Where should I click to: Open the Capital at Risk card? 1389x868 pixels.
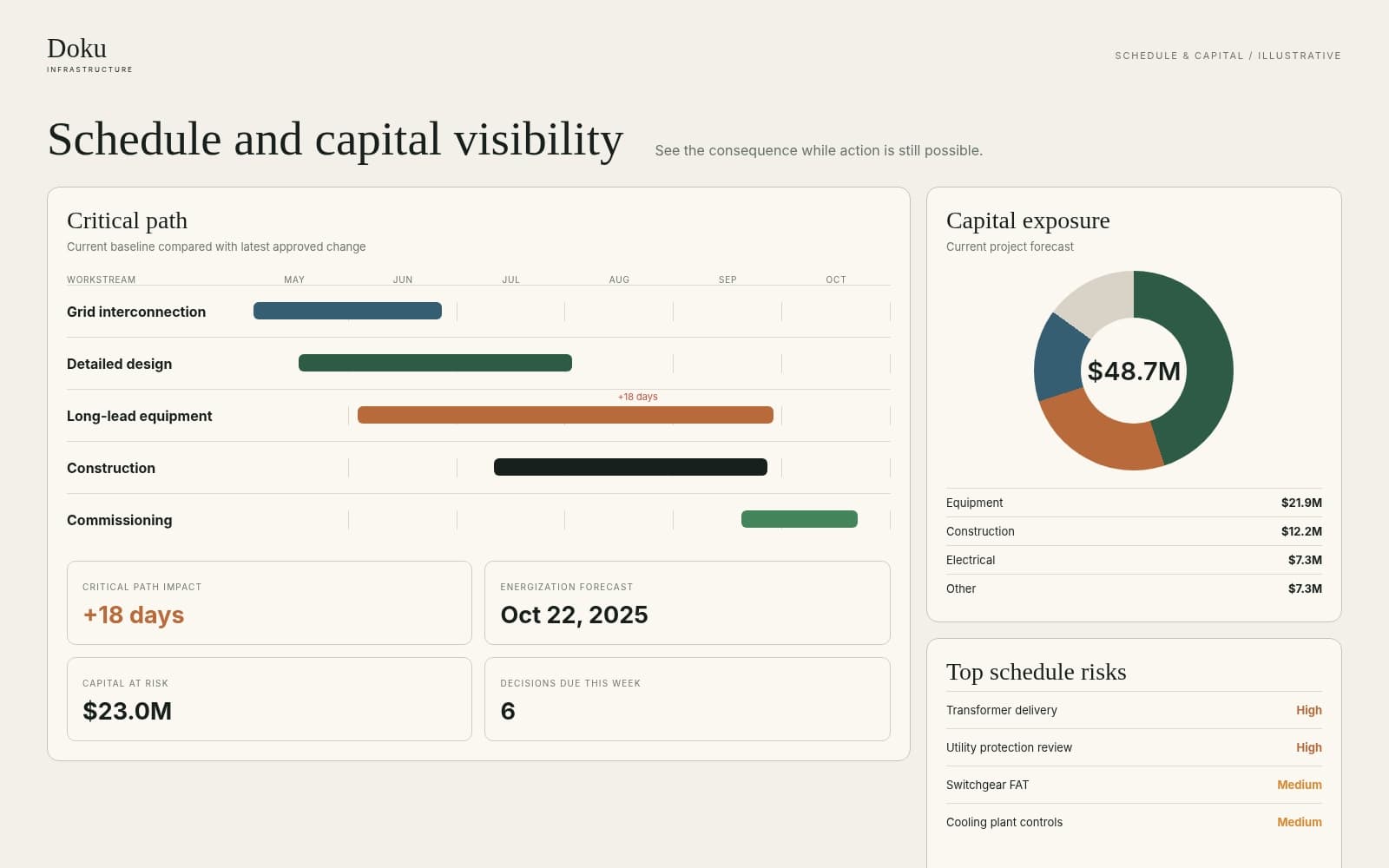[269, 699]
